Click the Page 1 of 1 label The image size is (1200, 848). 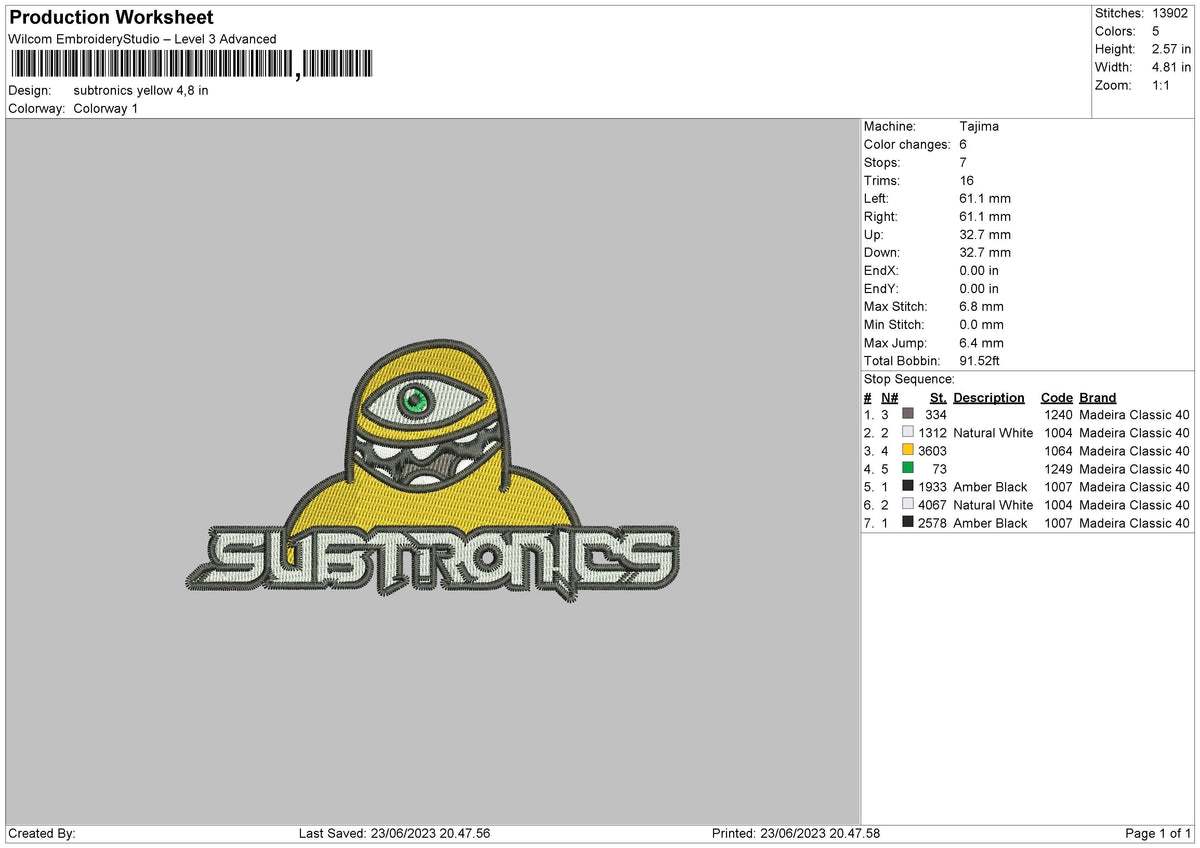click(x=1160, y=832)
